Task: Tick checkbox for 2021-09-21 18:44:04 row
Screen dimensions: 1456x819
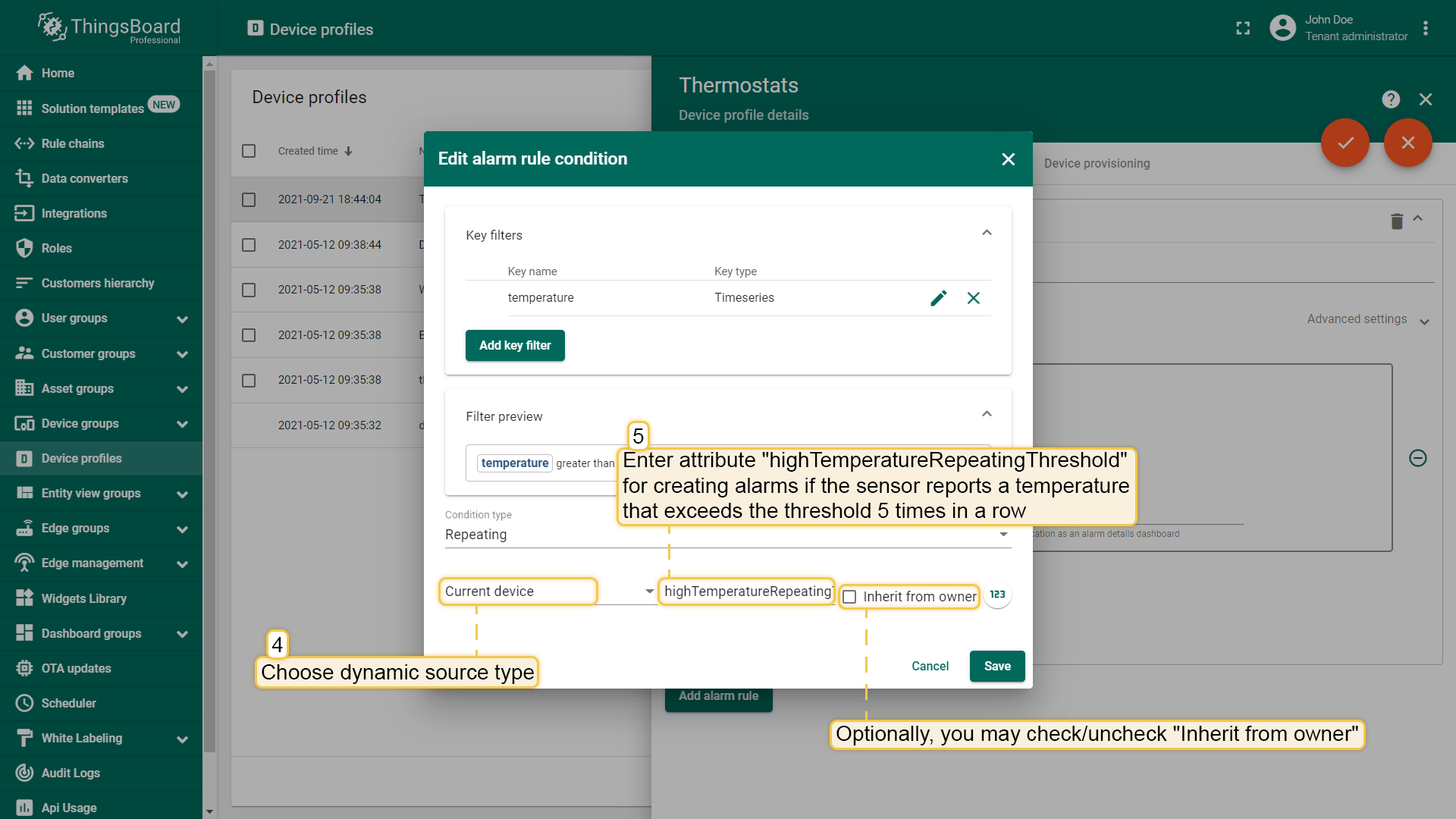Action: click(x=249, y=199)
